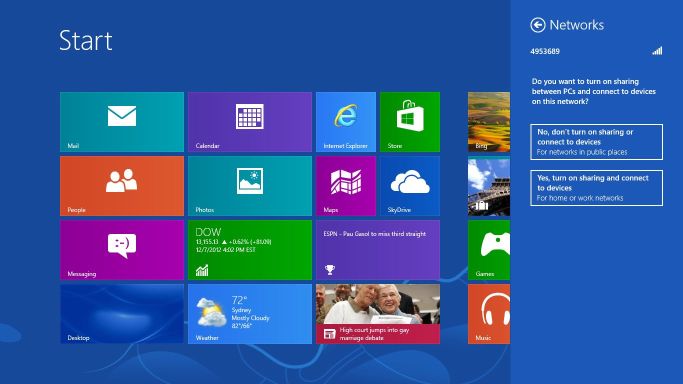Open the Photos tile
This screenshot has width=683, height=384.
(250, 186)
